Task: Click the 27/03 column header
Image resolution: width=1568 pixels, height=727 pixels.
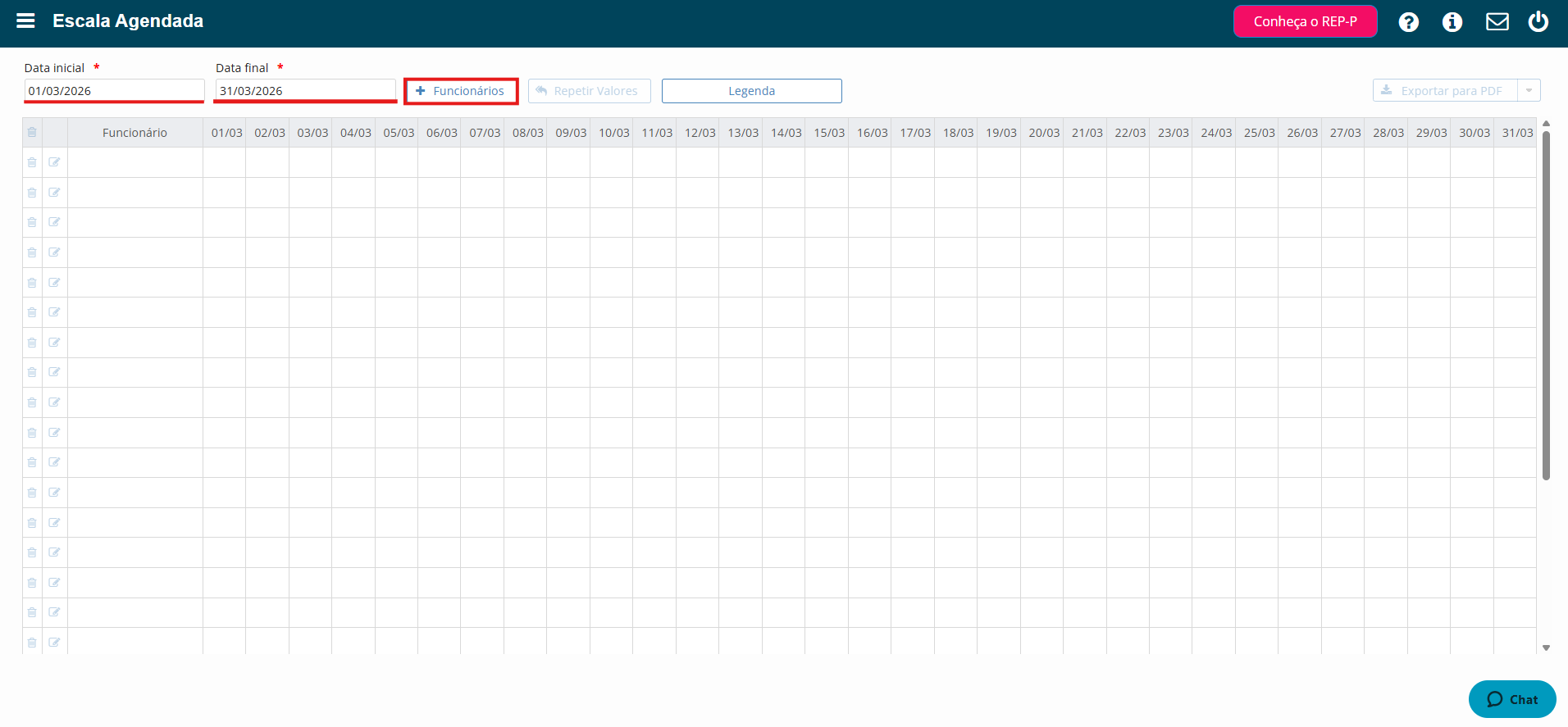Action: [x=1345, y=133]
